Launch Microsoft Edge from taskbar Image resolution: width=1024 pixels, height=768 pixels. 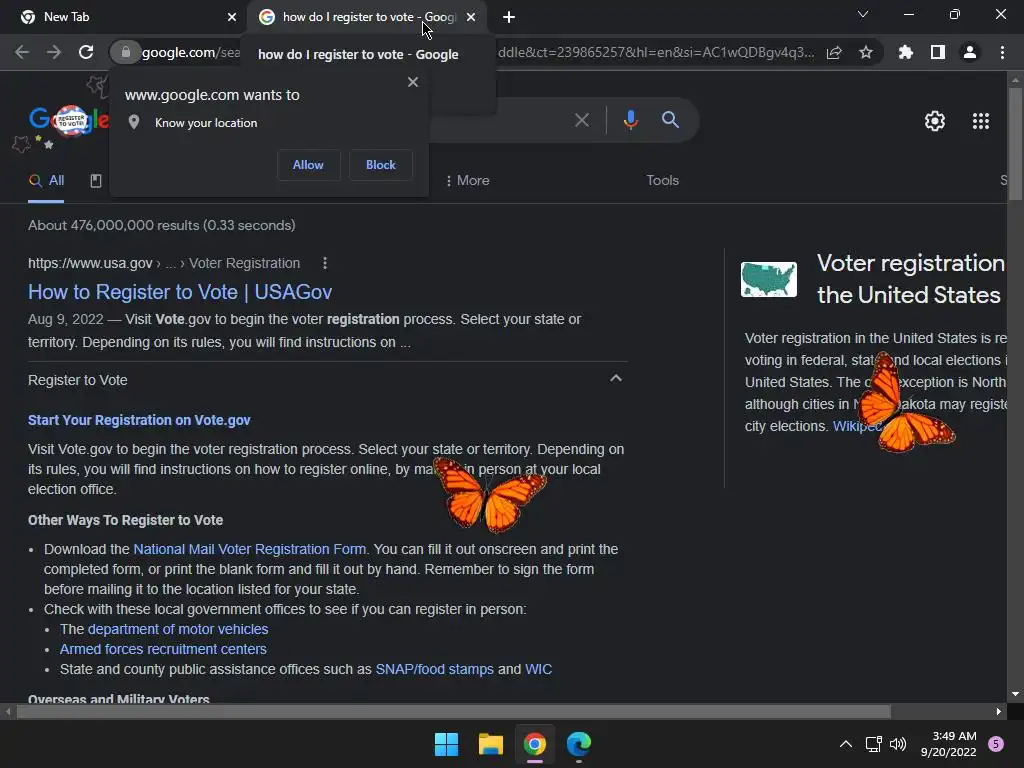point(579,744)
